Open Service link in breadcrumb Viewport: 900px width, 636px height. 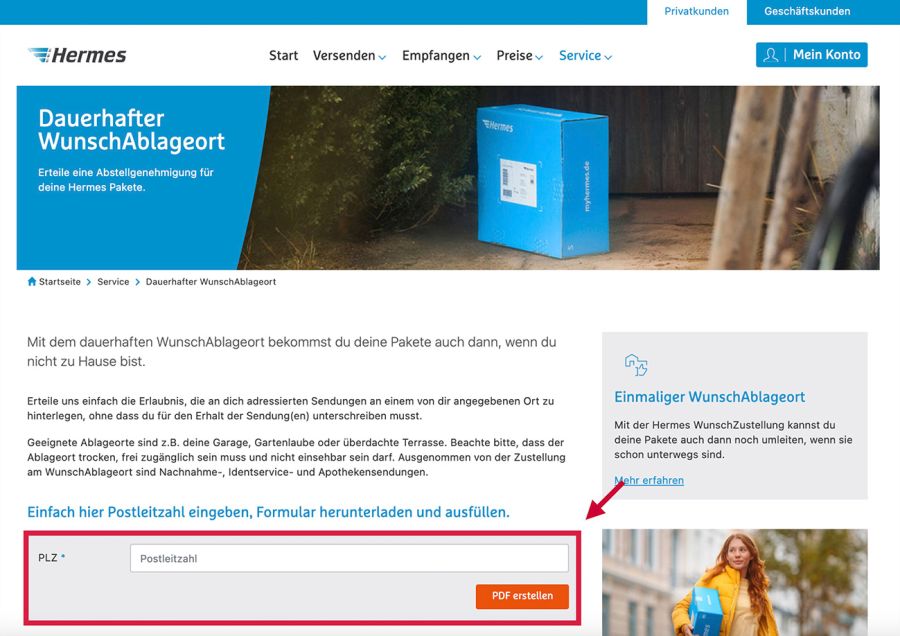click(x=113, y=282)
